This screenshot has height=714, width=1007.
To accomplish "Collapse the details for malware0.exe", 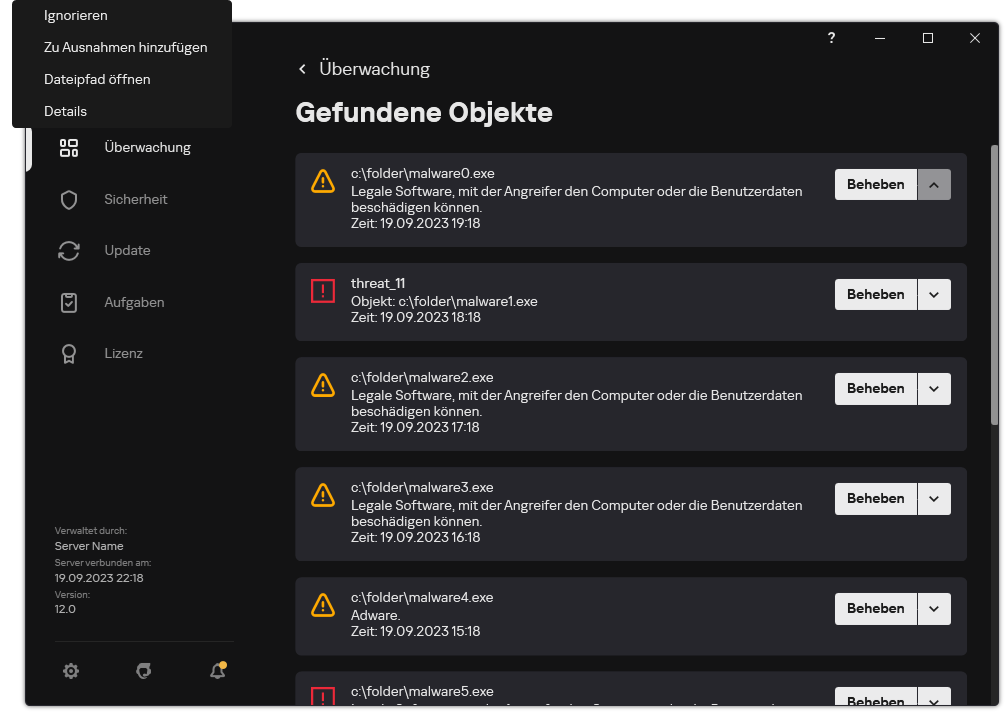I will pos(934,184).
